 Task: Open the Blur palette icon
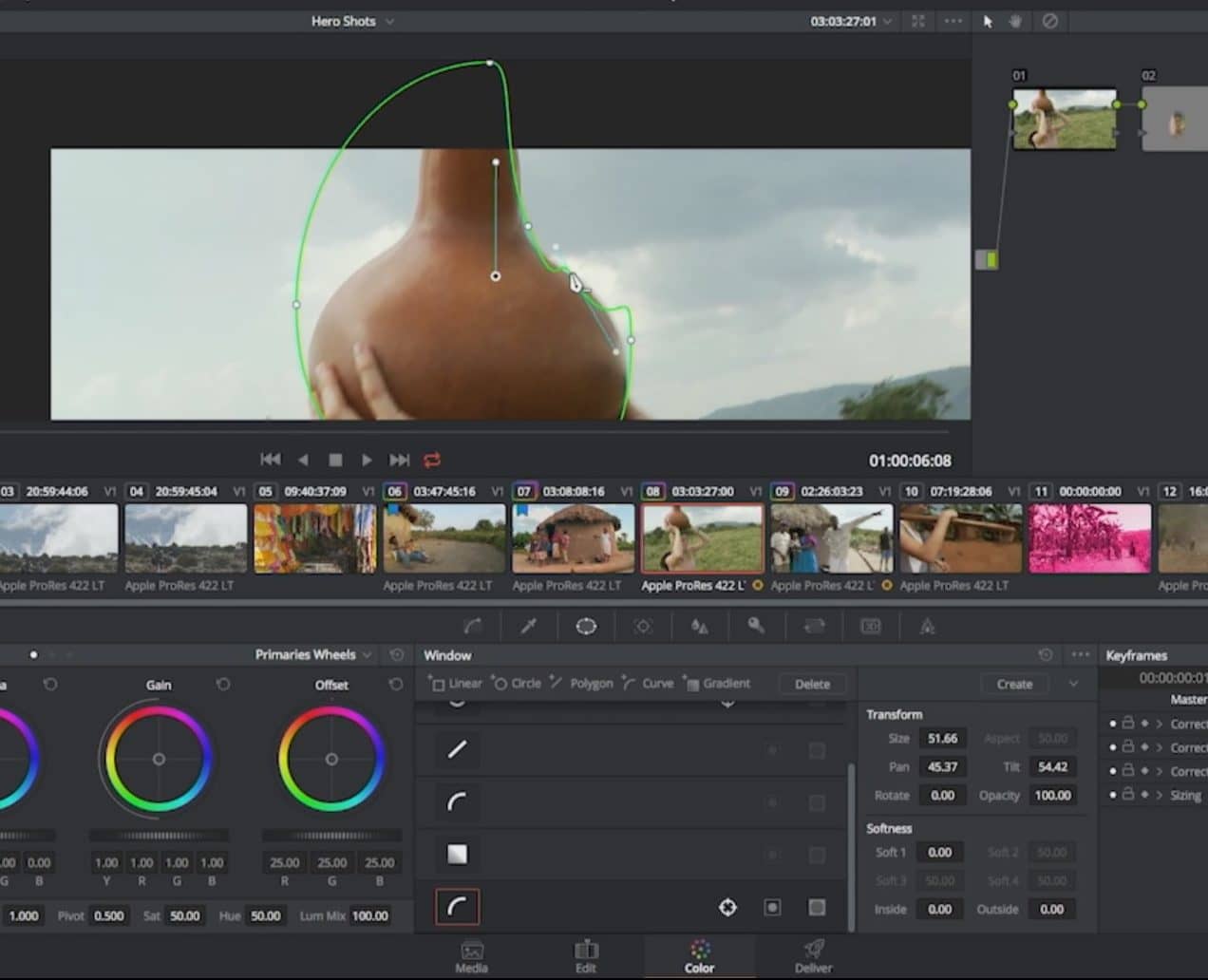[x=700, y=626]
